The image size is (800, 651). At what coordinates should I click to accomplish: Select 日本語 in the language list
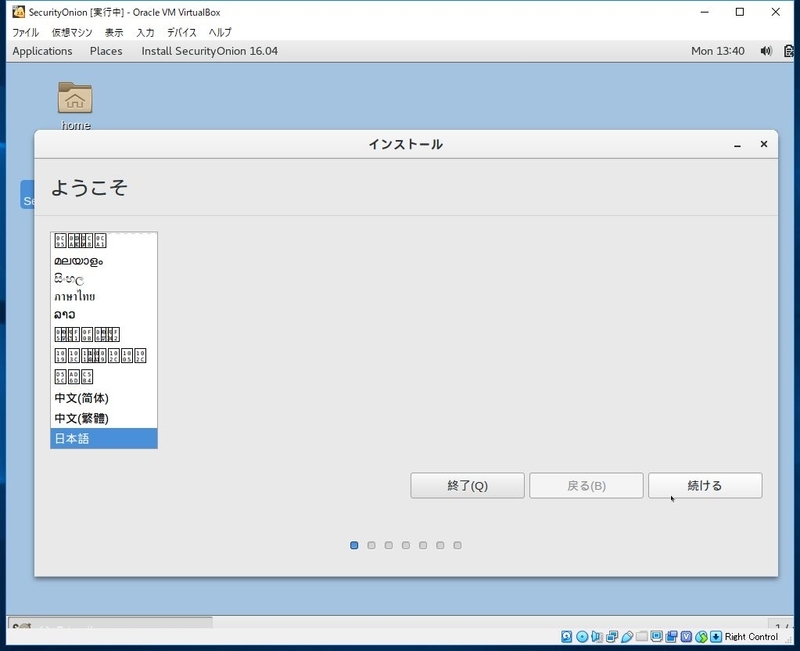[104, 439]
